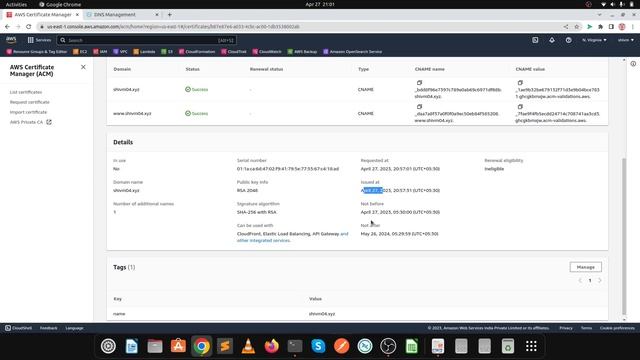
Task: Share this page from address bar
Action: (566, 27)
